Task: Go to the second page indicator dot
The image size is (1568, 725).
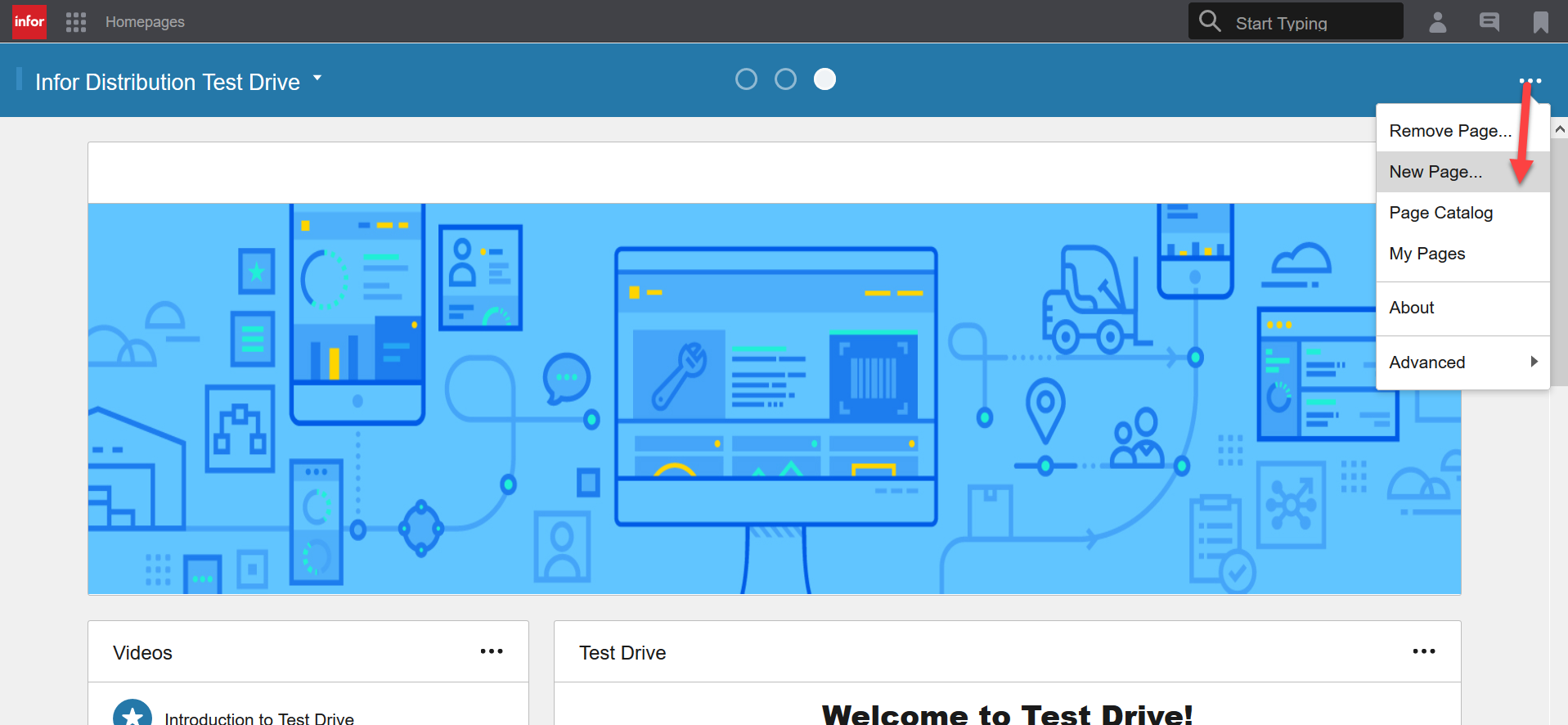Action: [785, 79]
